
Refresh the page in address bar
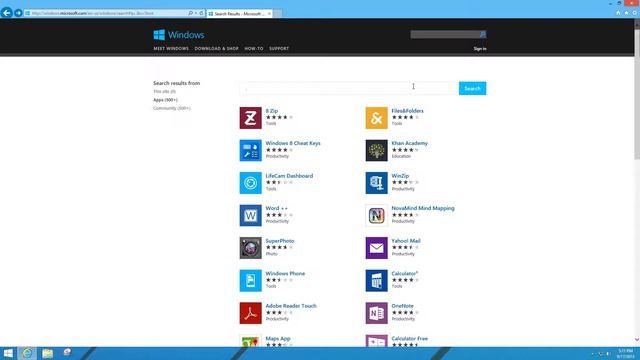(201, 13)
